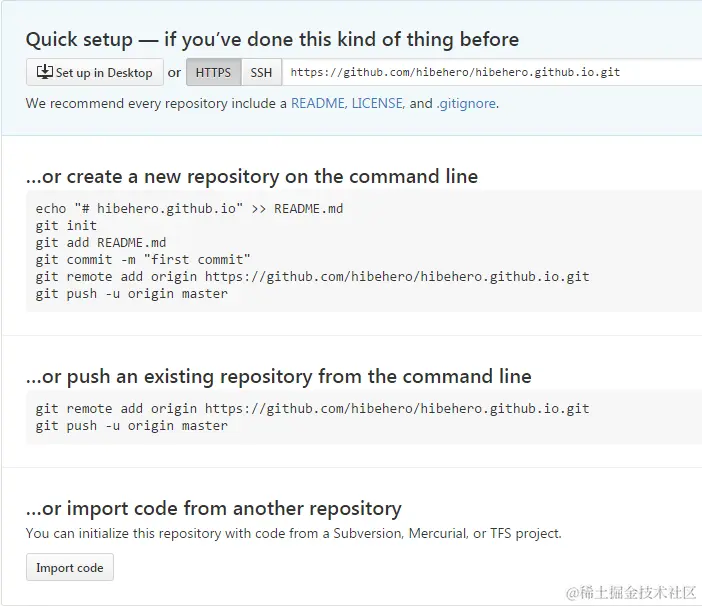Click 'git remote add origin' in new-repository block
Screen dimensions: 702x606
[x=312, y=277]
